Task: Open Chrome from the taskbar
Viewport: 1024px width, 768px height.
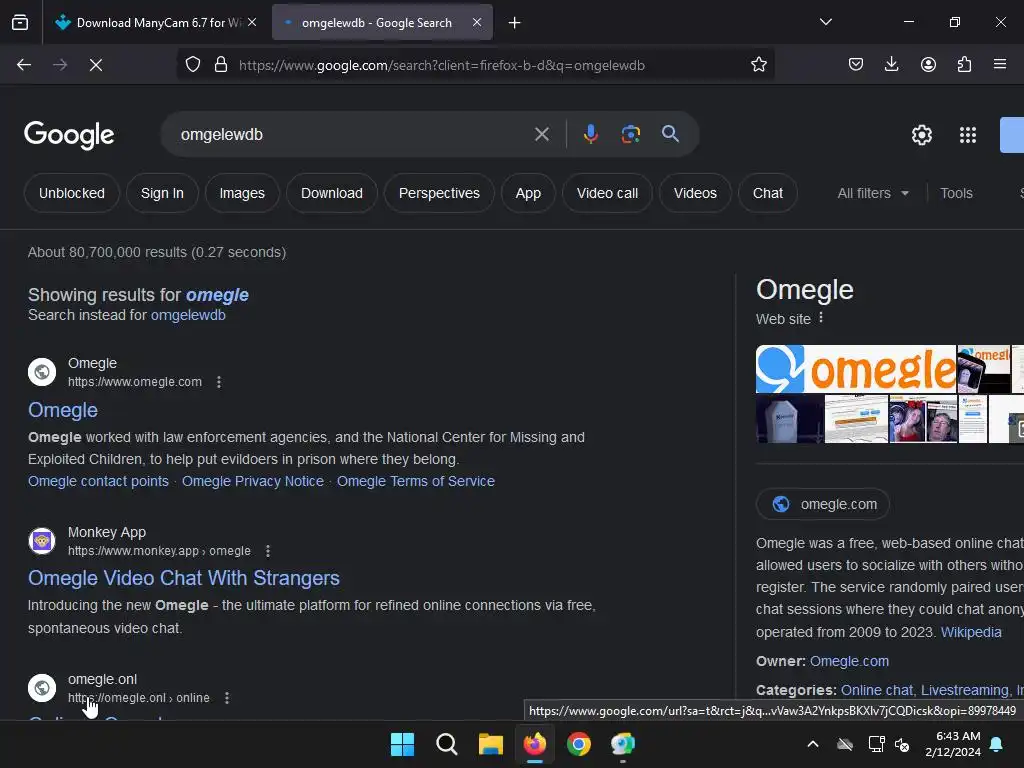Action: click(x=579, y=744)
